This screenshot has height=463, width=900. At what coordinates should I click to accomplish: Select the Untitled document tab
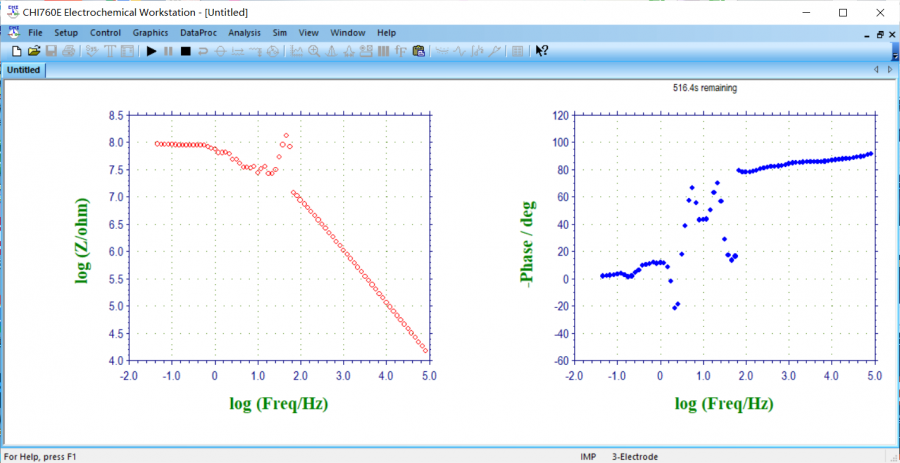click(23, 70)
